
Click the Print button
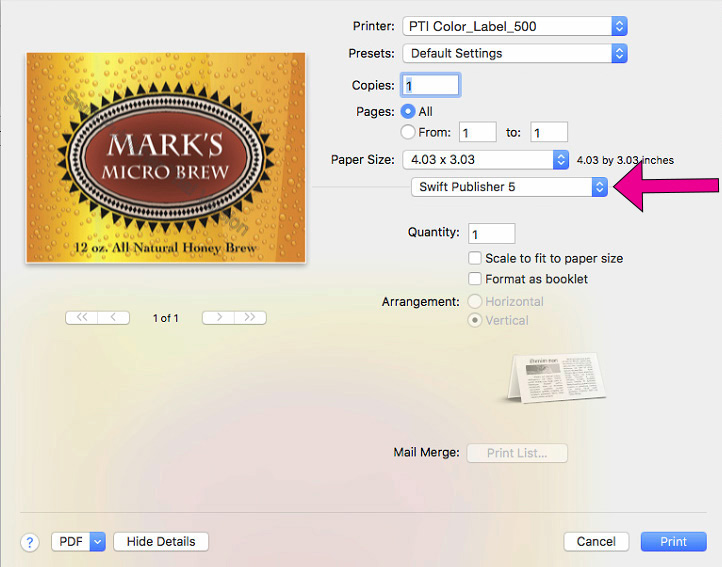[x=674, y=542]
